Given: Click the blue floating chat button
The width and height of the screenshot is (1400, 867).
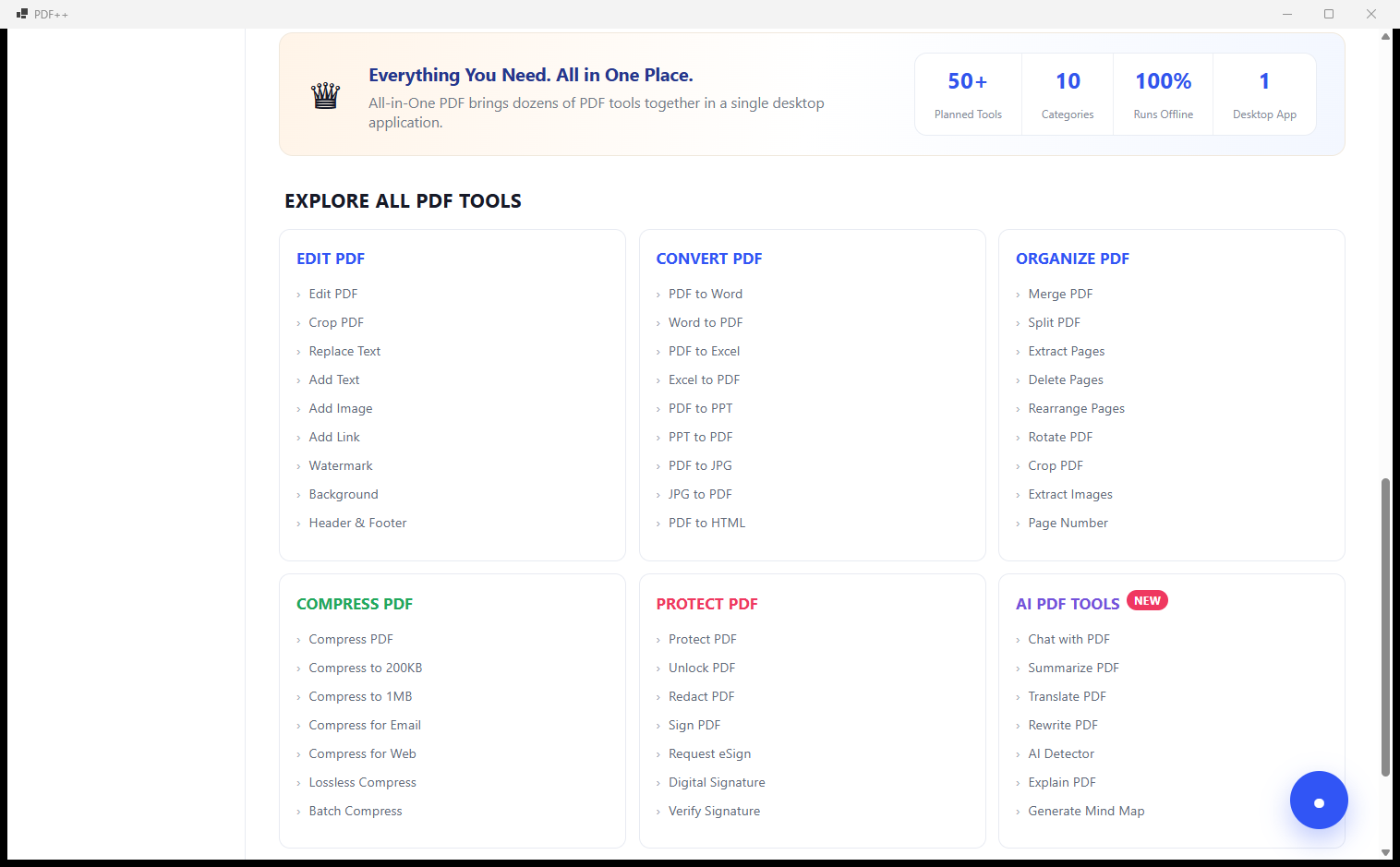Looking at the screenshot, I should pos(1319,801).
